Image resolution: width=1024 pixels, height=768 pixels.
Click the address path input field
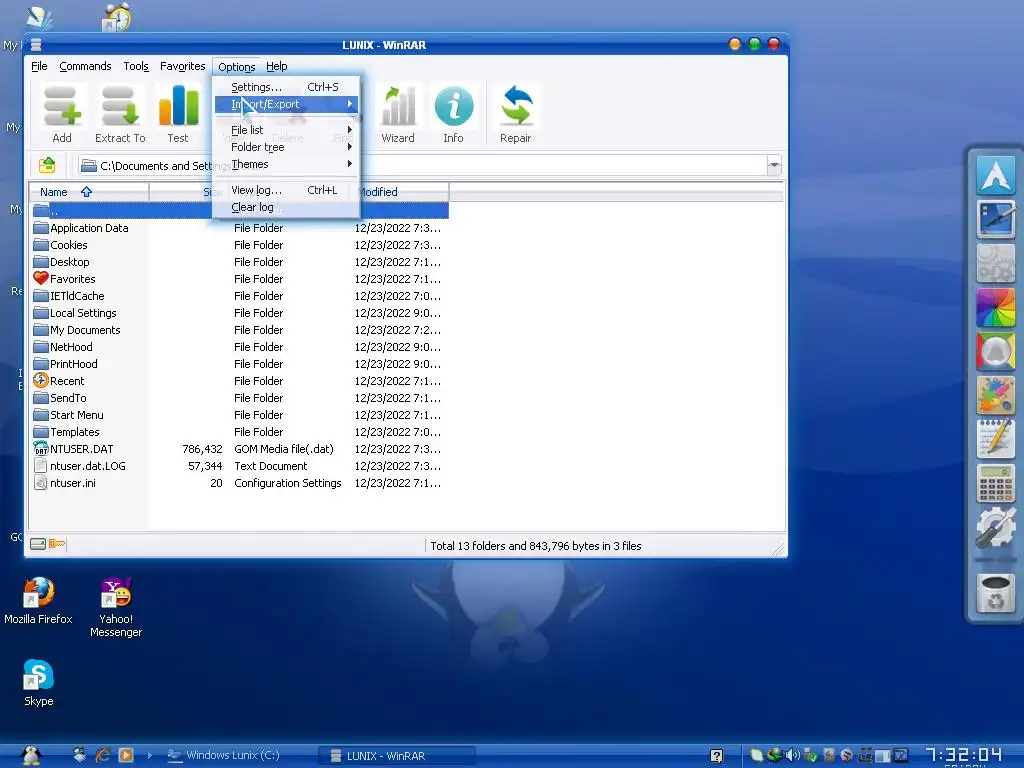pyautogui.click(x=422, y=165)
